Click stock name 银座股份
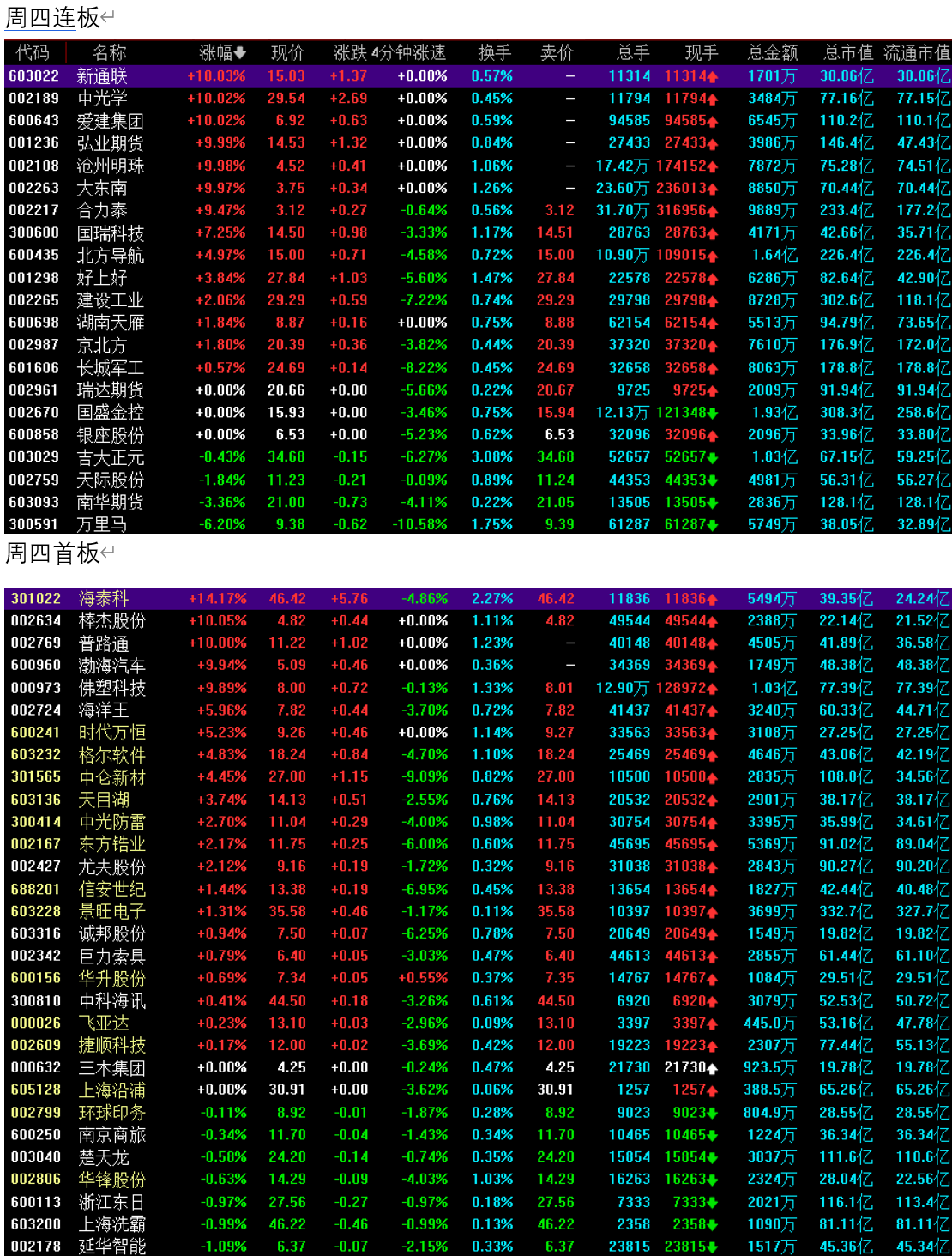 110,435
